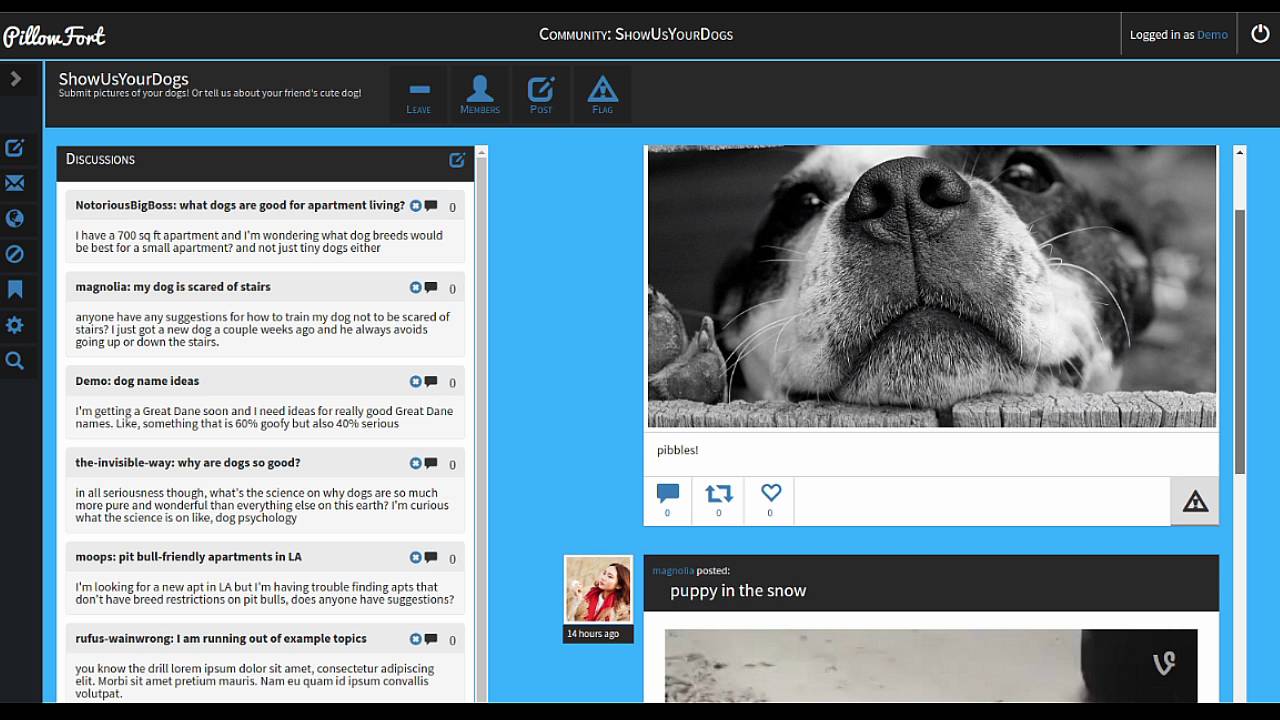Expand the left sidebar with the chevron arrow

(16, 78)
